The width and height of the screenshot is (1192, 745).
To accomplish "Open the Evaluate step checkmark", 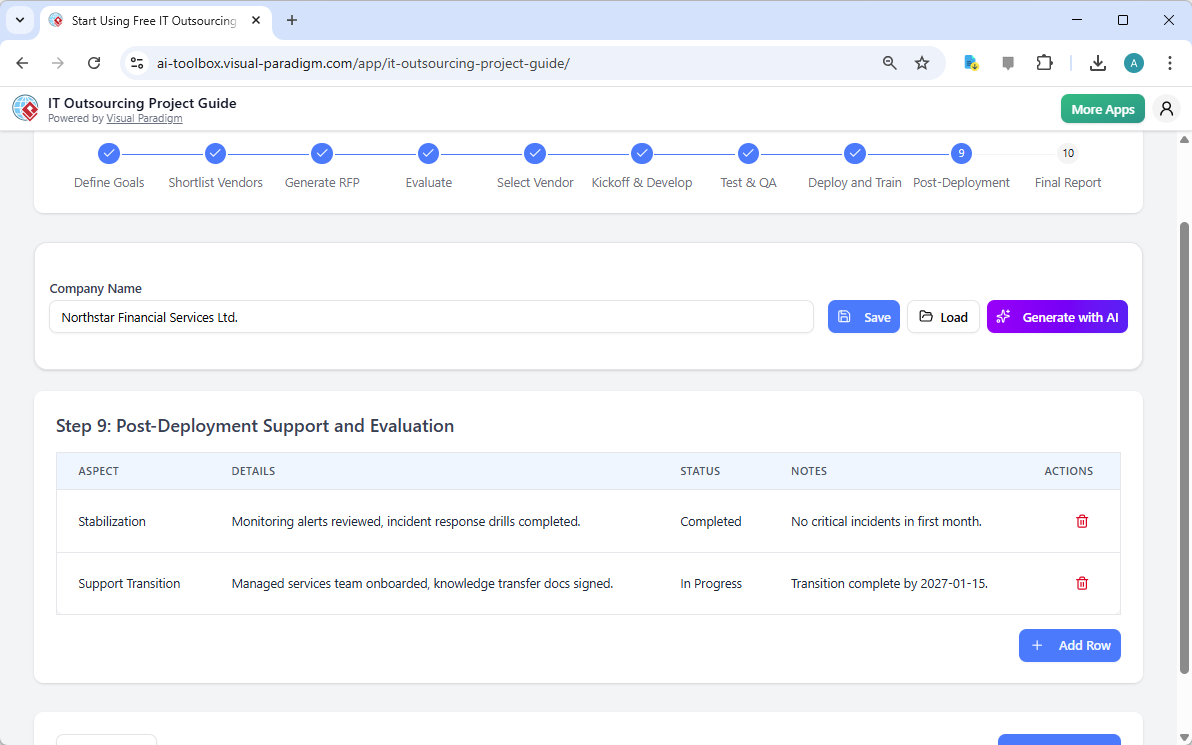I will coord(428,153).
